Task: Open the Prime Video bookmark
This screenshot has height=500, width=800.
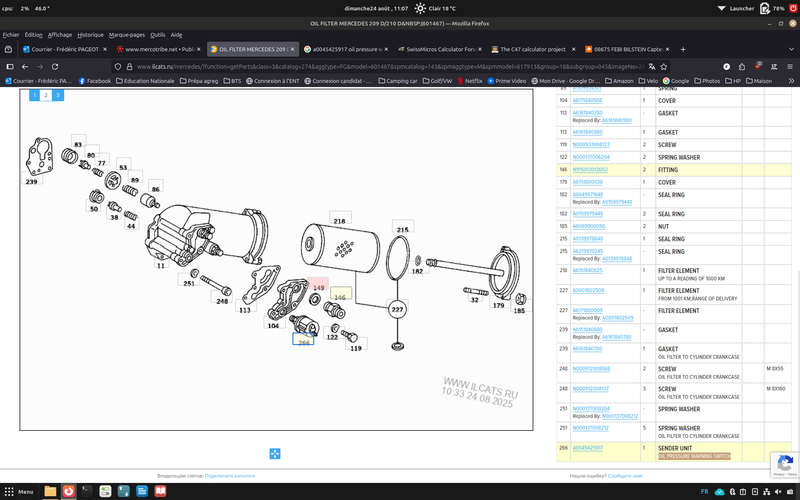Action: (506, 81)
